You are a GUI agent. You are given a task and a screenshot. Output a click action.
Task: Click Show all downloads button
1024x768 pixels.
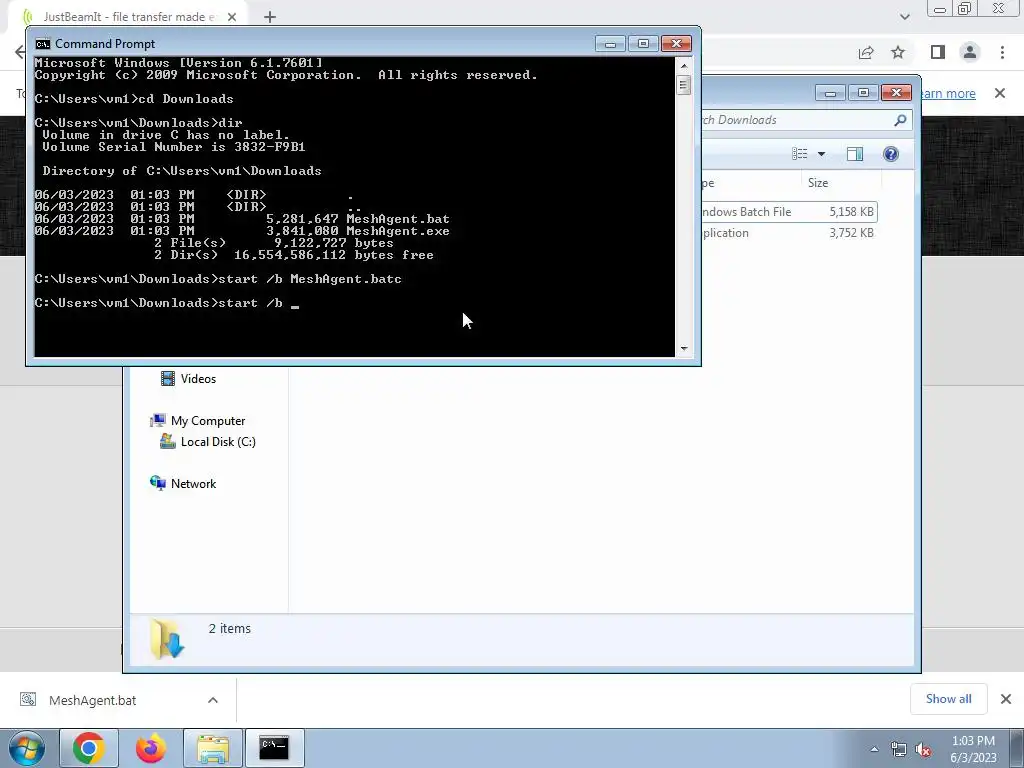(x=948, y=699)
